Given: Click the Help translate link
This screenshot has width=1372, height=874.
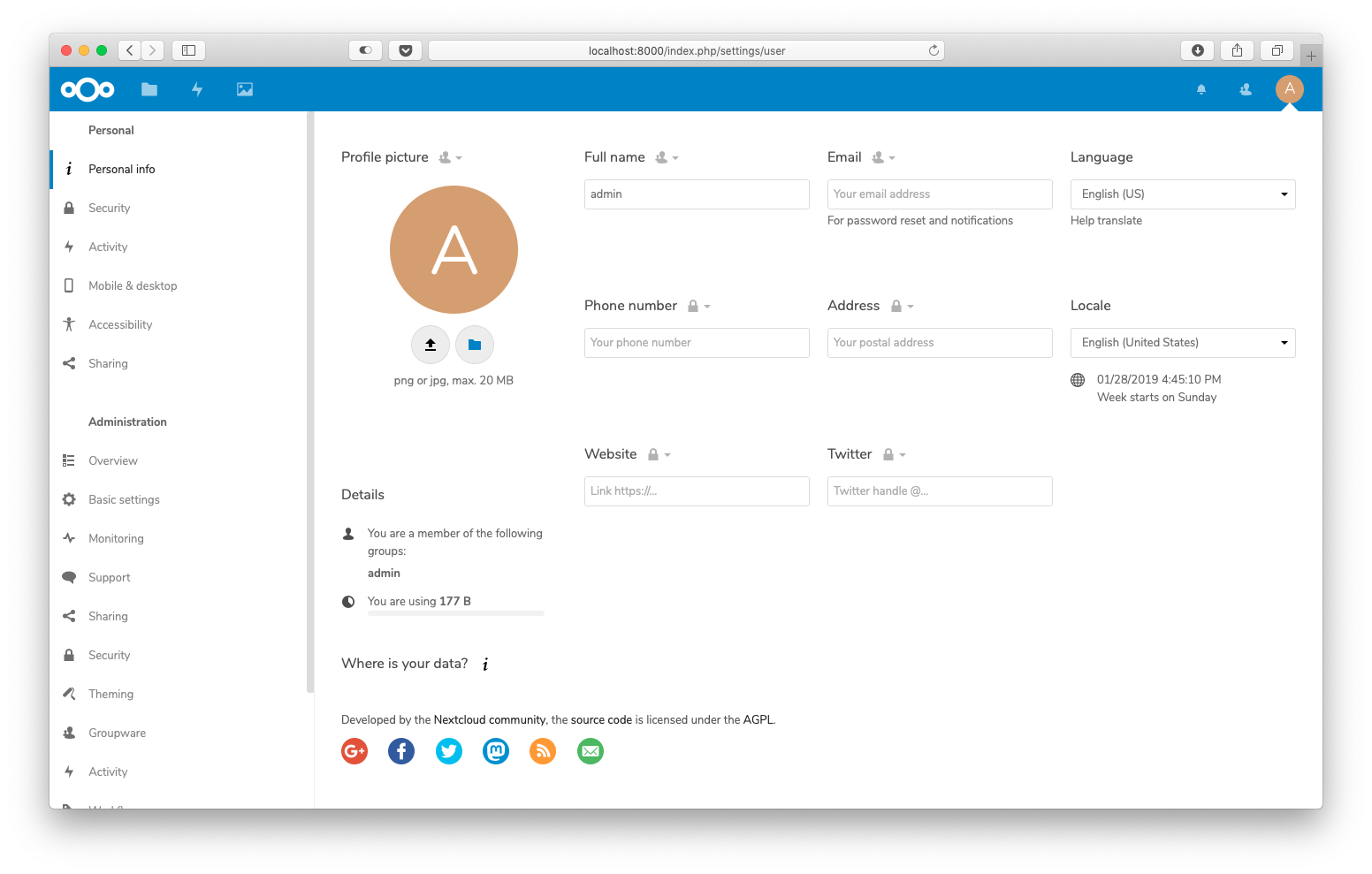Looking at the screenshot, I should point(1106,221).
